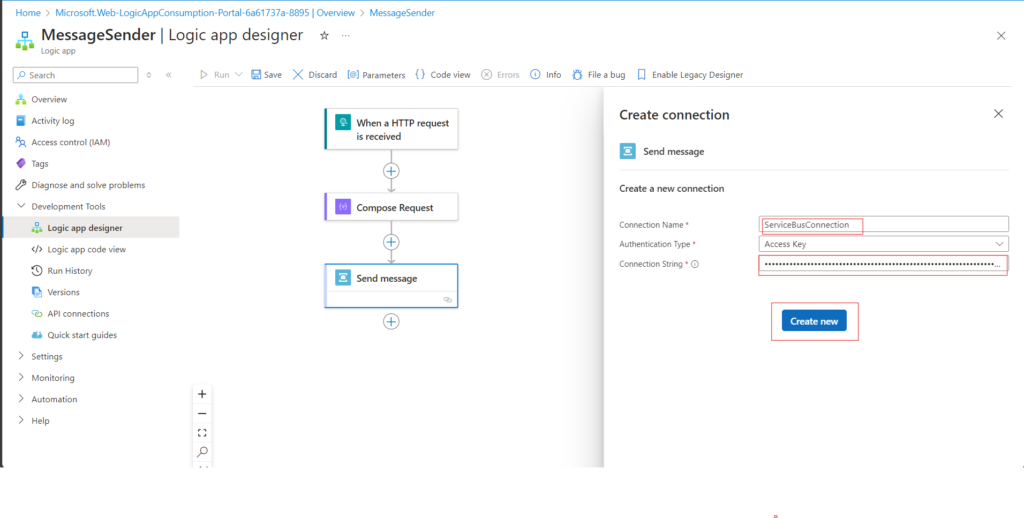Click File a bug in toolbar
The image size is (1024, 518).
(599, 74)
